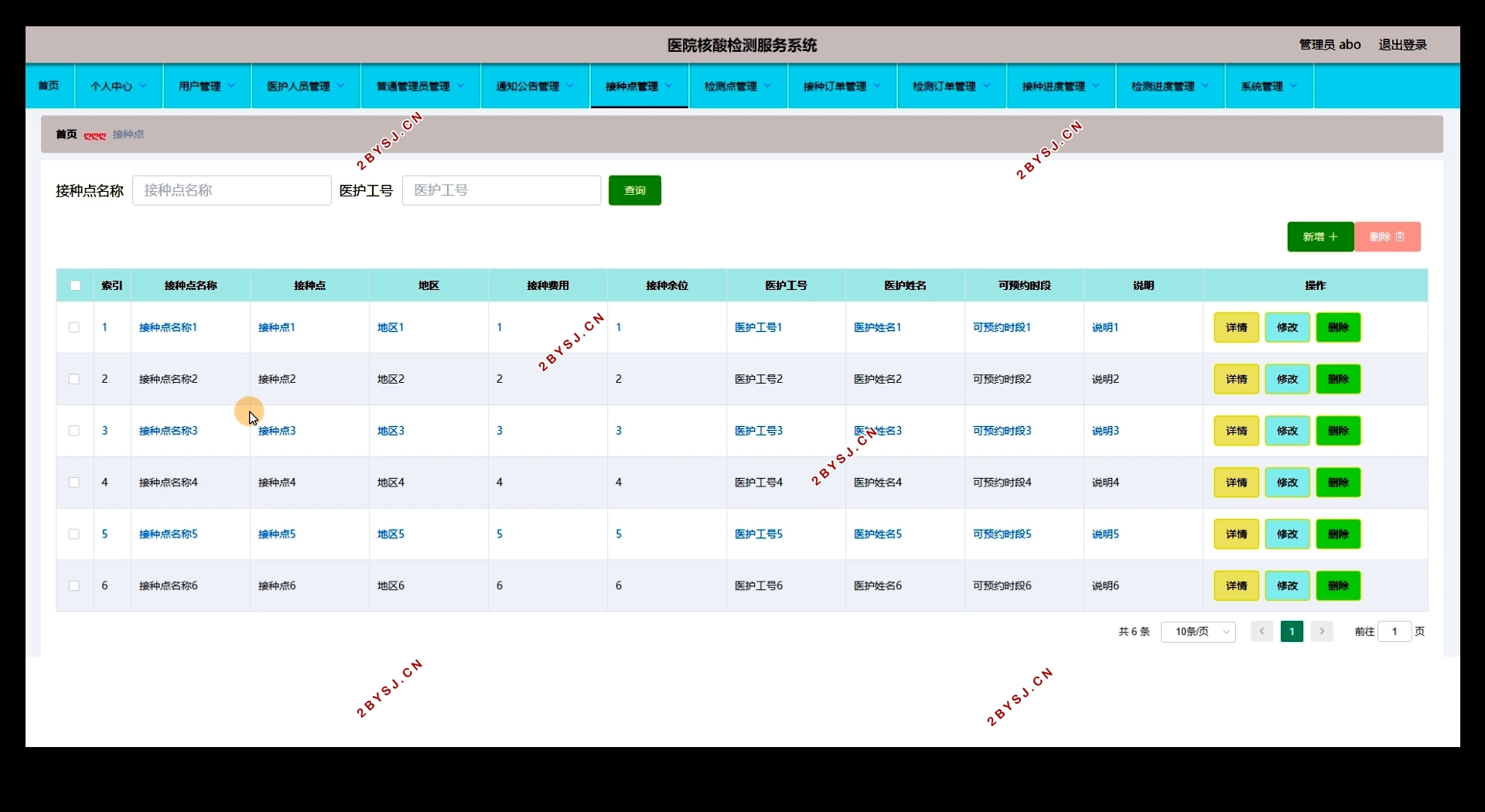View 详情 for 接种点名称1

tap(1236, 327)
